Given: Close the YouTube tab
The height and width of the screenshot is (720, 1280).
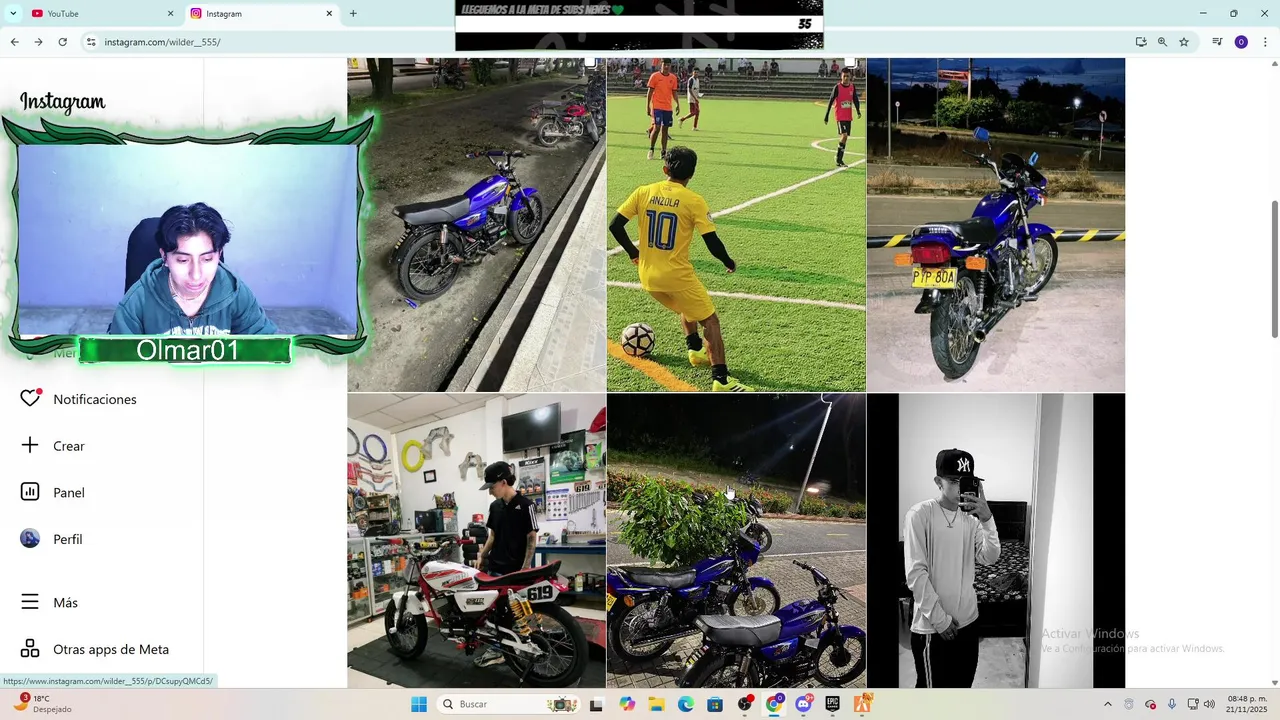Looking at the screenshot, I should point(170,14).
